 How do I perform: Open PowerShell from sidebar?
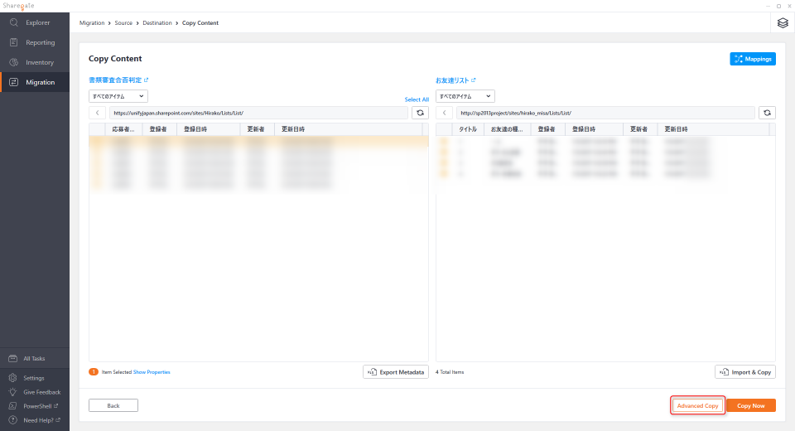pos(39,406)
